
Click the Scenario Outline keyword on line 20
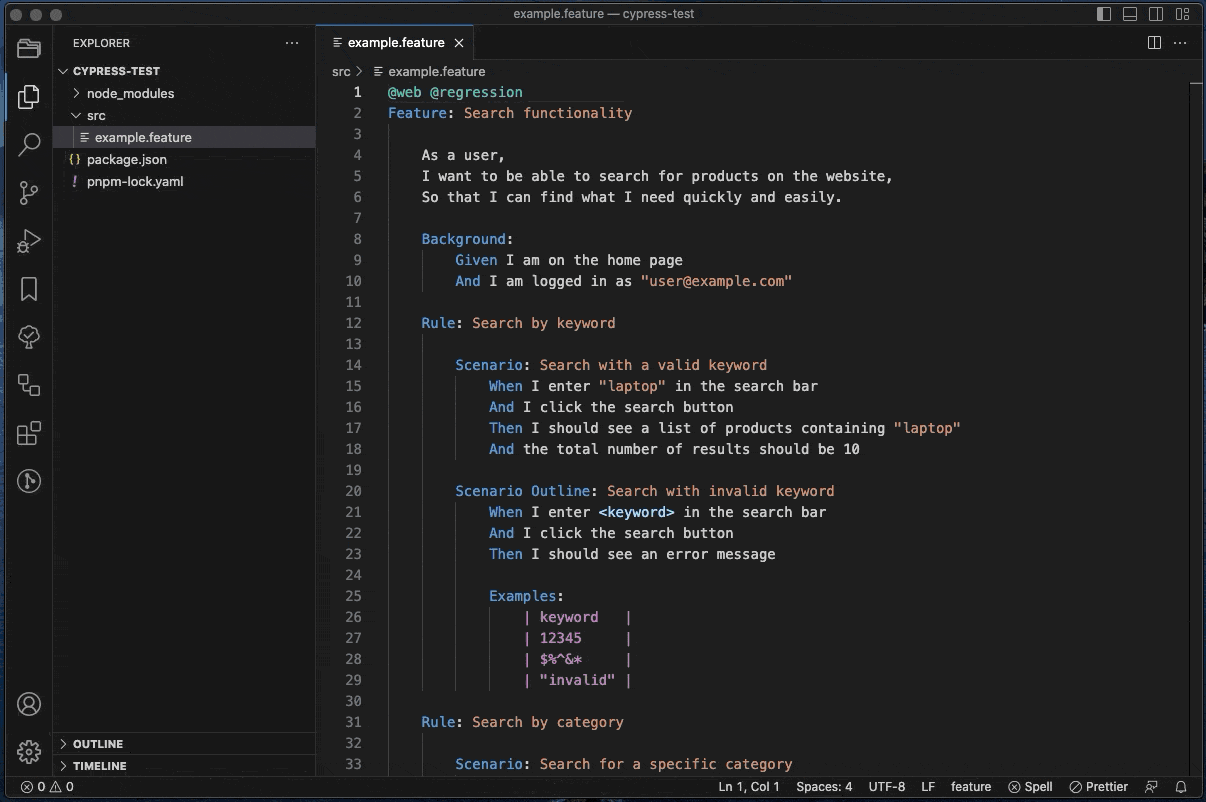click(x=522, y=491)
